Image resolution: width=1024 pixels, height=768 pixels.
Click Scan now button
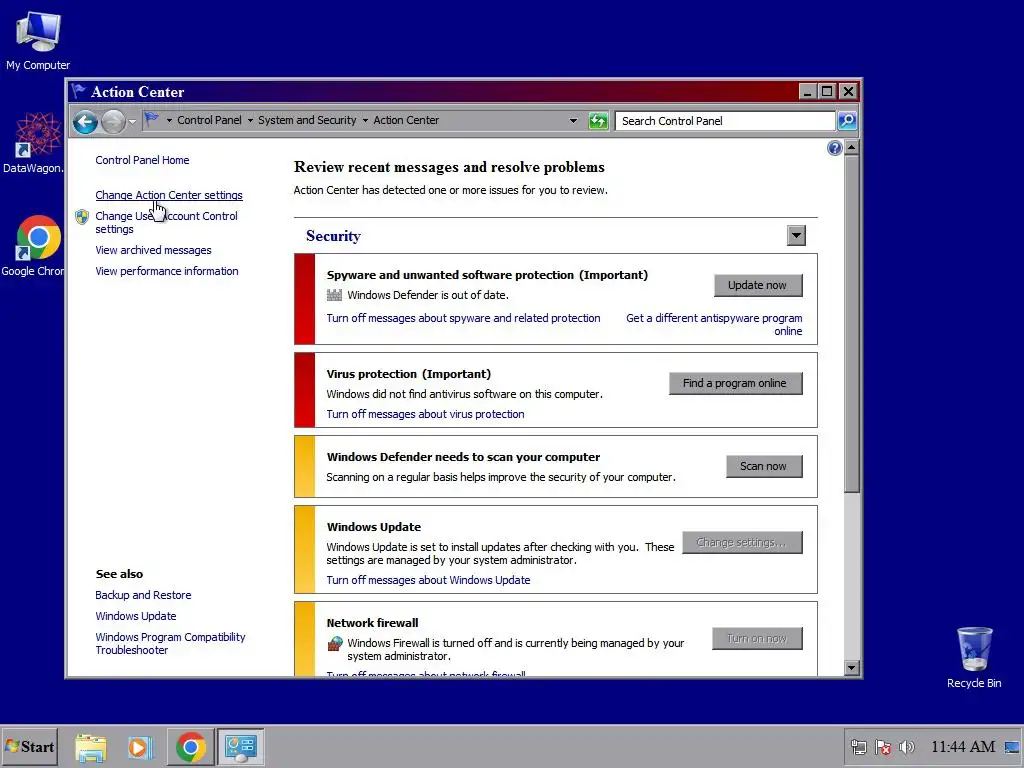coord(764,466)
